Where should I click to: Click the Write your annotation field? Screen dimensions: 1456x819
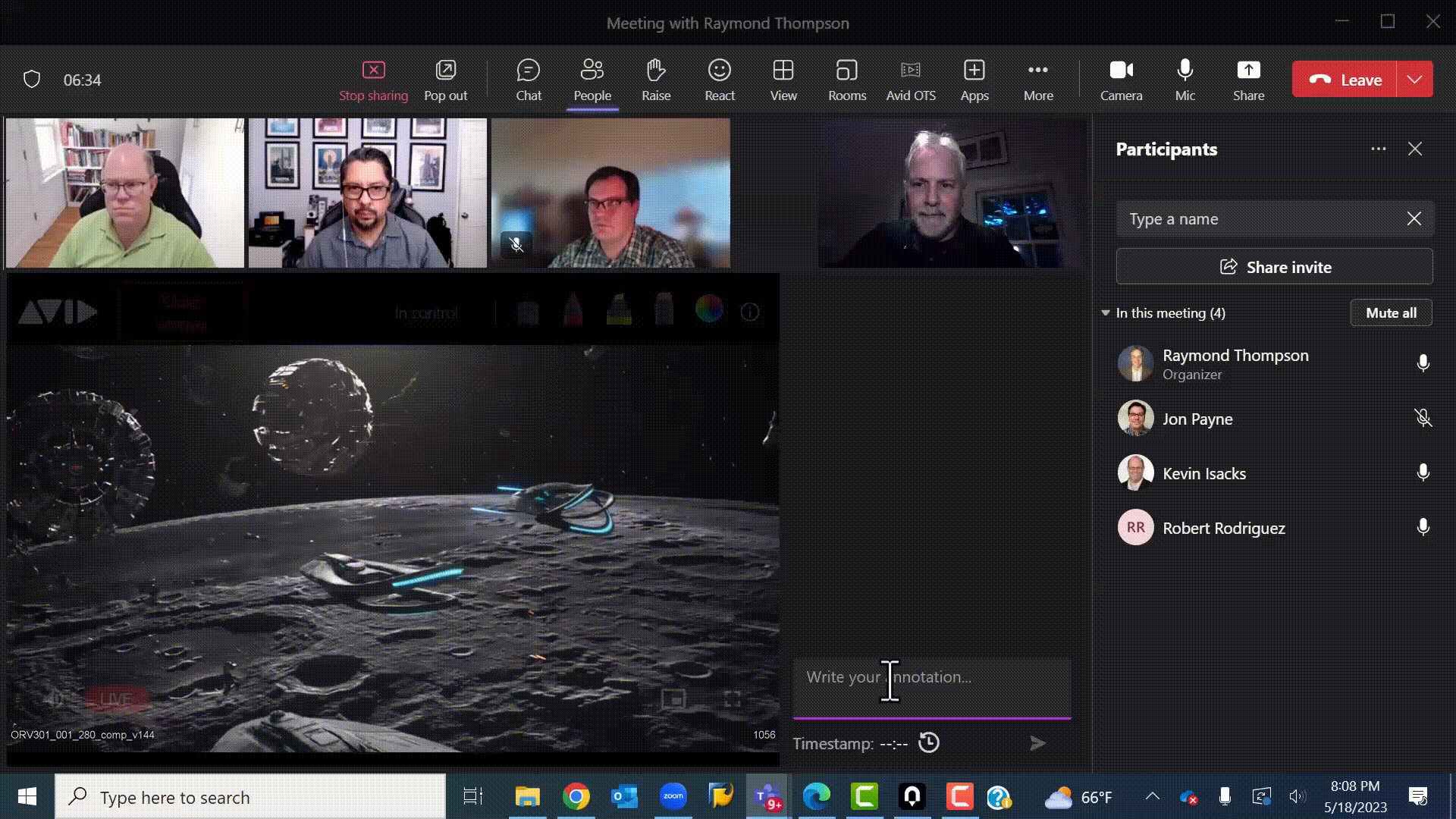(932, 686)
